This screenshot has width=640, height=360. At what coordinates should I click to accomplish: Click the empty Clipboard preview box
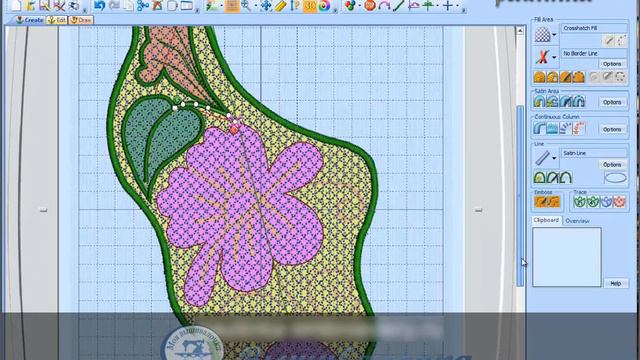[567, 257]
